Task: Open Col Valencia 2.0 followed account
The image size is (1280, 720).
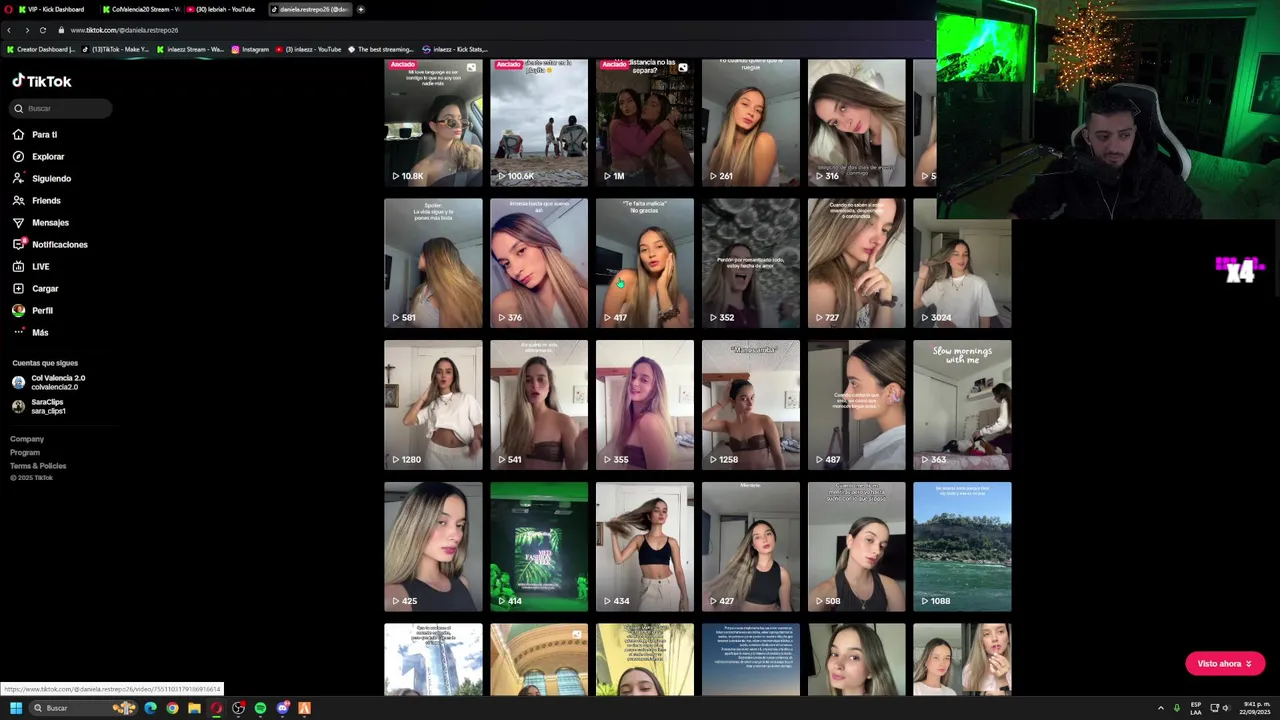Action: point(49,382)
